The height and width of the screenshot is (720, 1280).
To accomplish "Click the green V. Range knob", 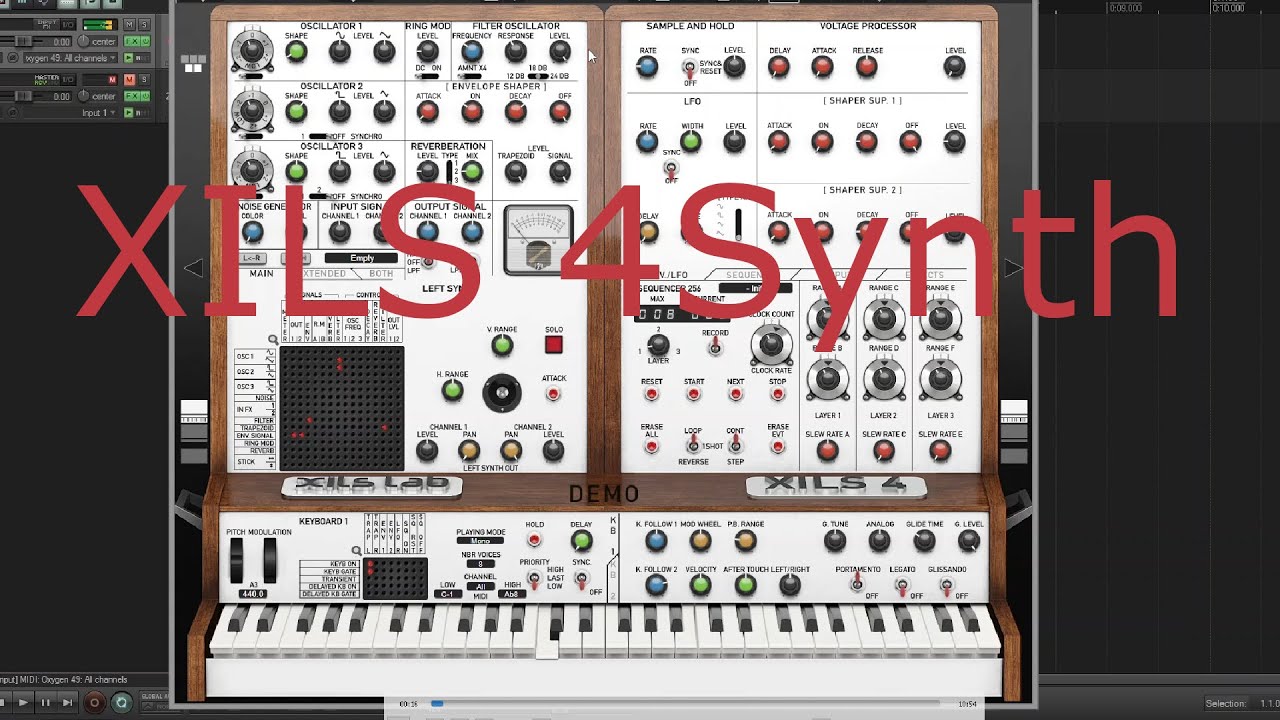I will pos(502,345).
